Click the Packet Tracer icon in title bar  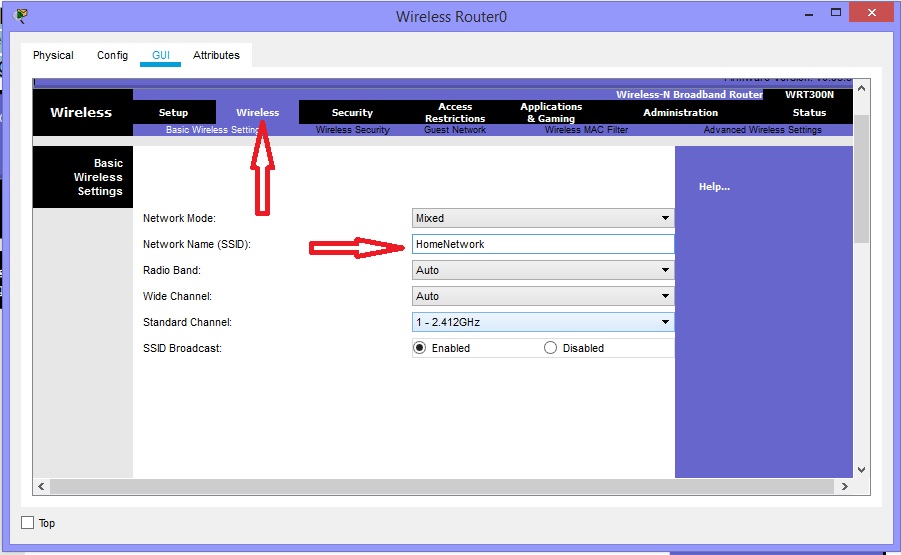pos(22,16)
